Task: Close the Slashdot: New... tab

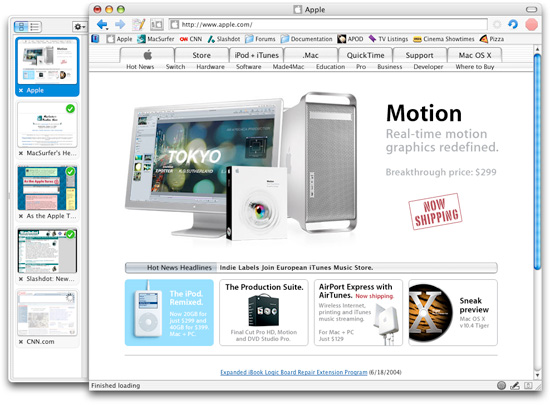Action: pos(21,279)
